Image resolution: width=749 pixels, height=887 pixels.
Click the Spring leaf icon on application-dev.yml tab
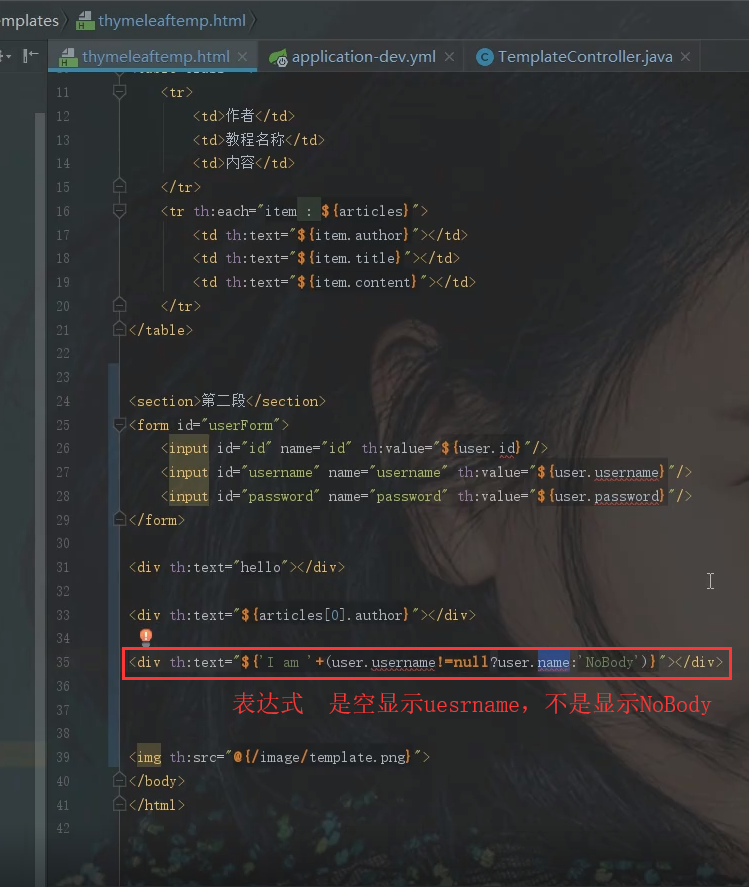coord(278,57)
